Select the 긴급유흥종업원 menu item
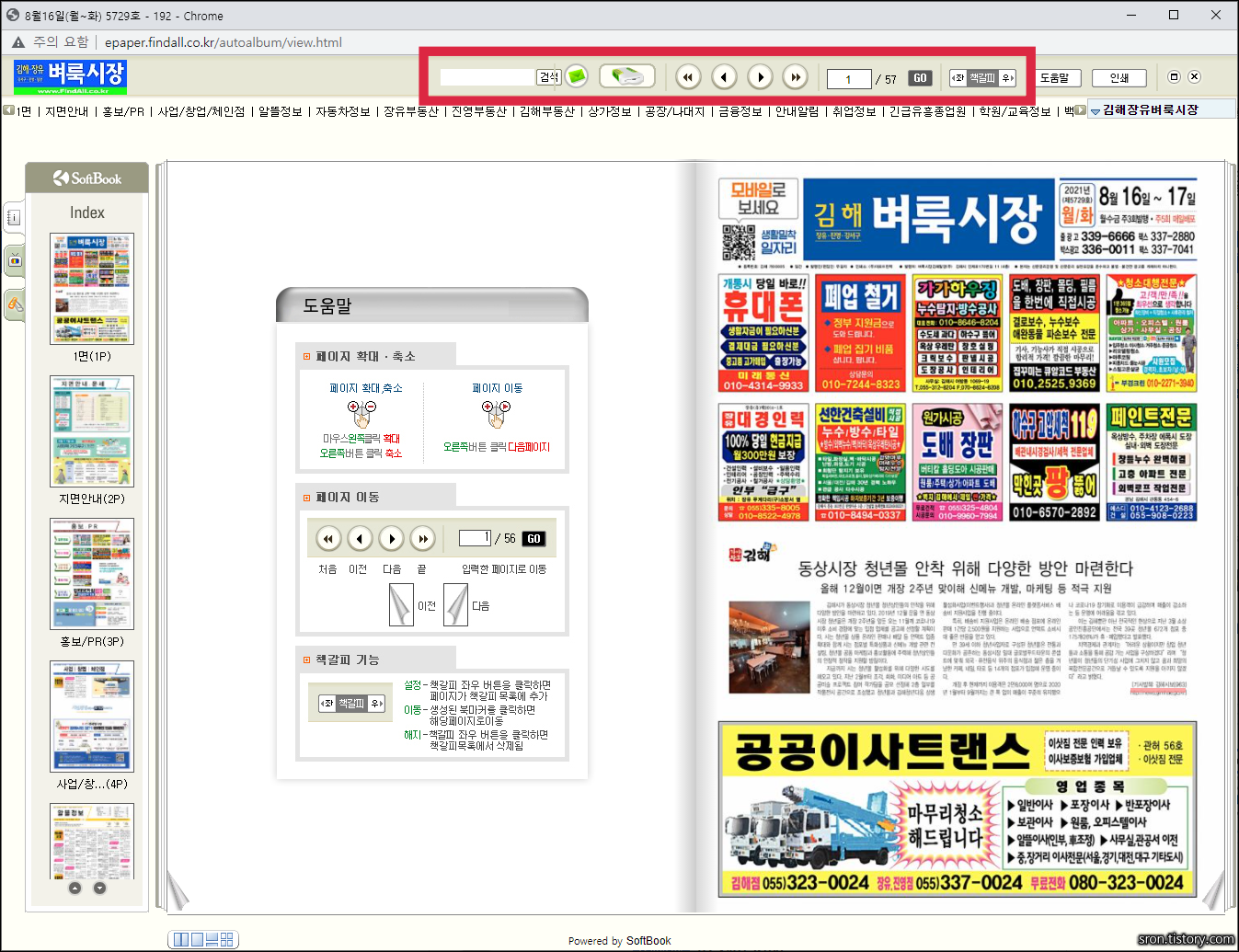This screenshot has width=1239, height=952. click(928, 111)
